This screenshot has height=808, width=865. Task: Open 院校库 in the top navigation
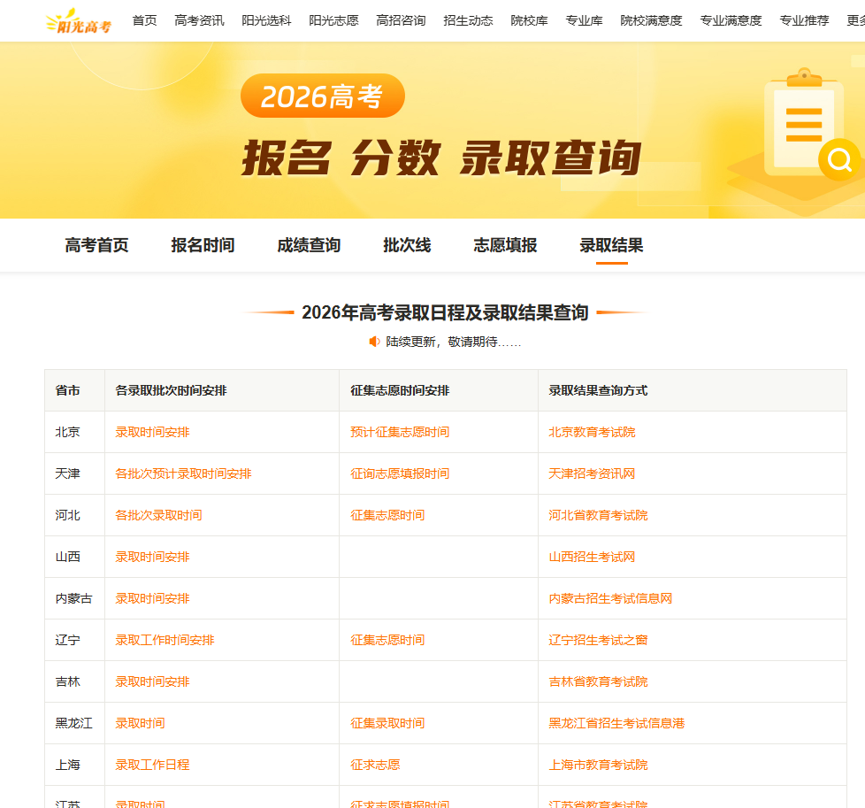tap(530, 21)
